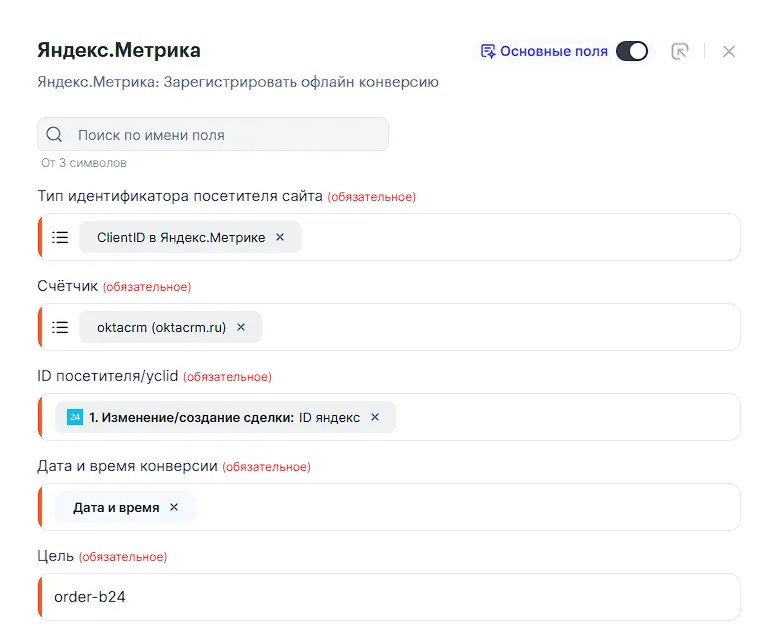This screenshot has height=636, width=776.
Task: Click the Основные поля label
Action: point(554,51)
